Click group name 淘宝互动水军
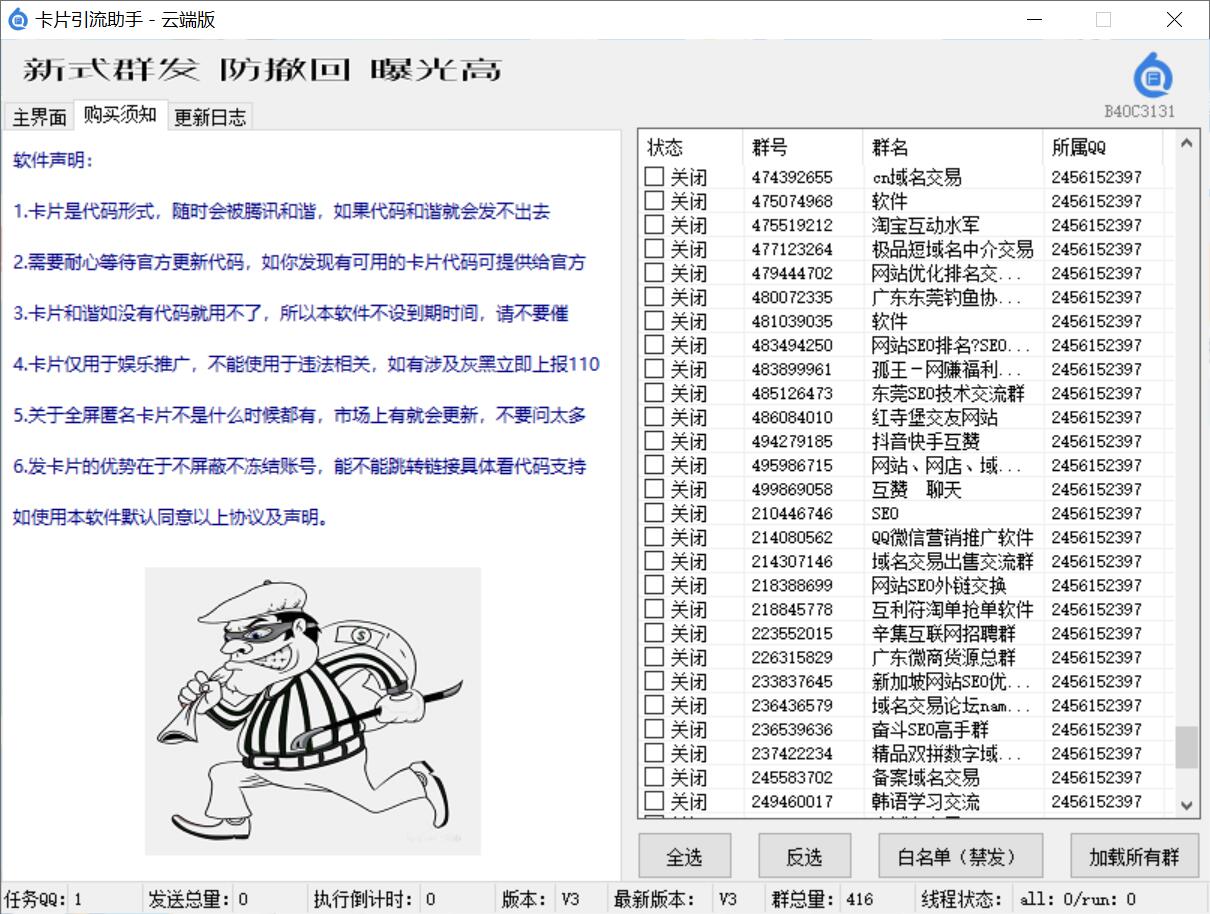 pos(926,225)
